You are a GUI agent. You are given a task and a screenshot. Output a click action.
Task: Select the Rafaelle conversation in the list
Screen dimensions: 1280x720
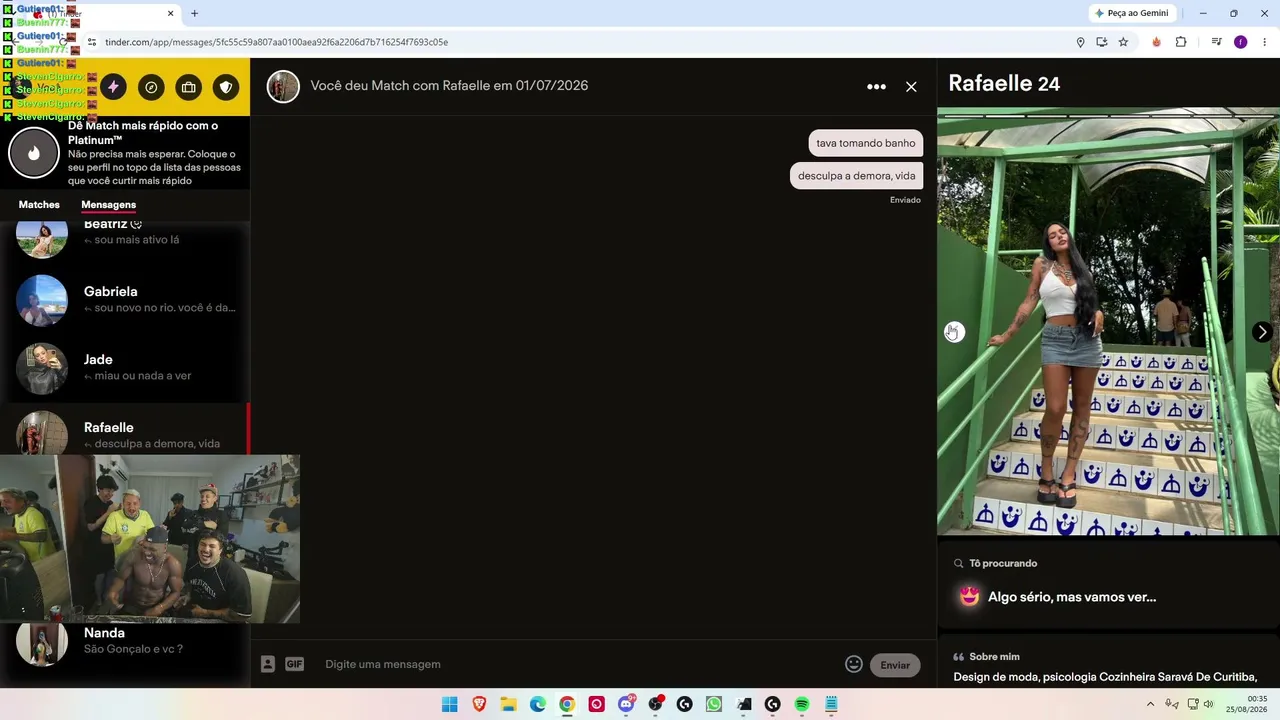tap(125, 431)
